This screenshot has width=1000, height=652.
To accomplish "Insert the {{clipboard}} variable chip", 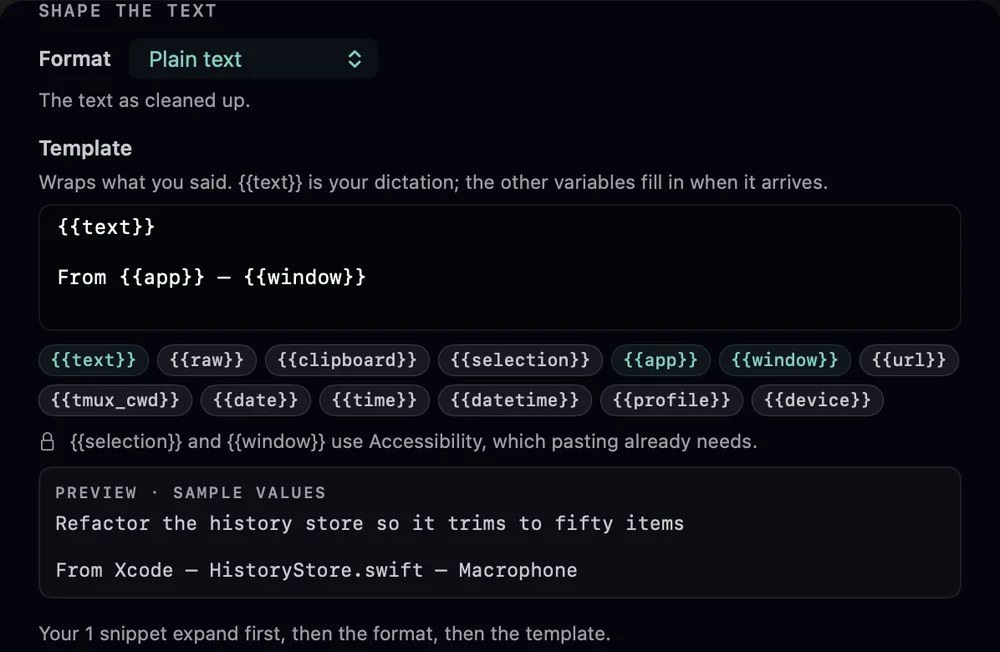I will [347, 360].
